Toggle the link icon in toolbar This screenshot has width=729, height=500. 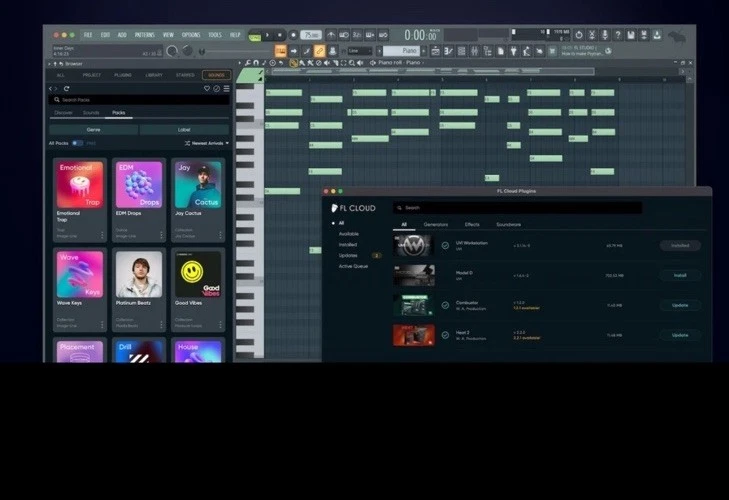(x=319, y=51)
